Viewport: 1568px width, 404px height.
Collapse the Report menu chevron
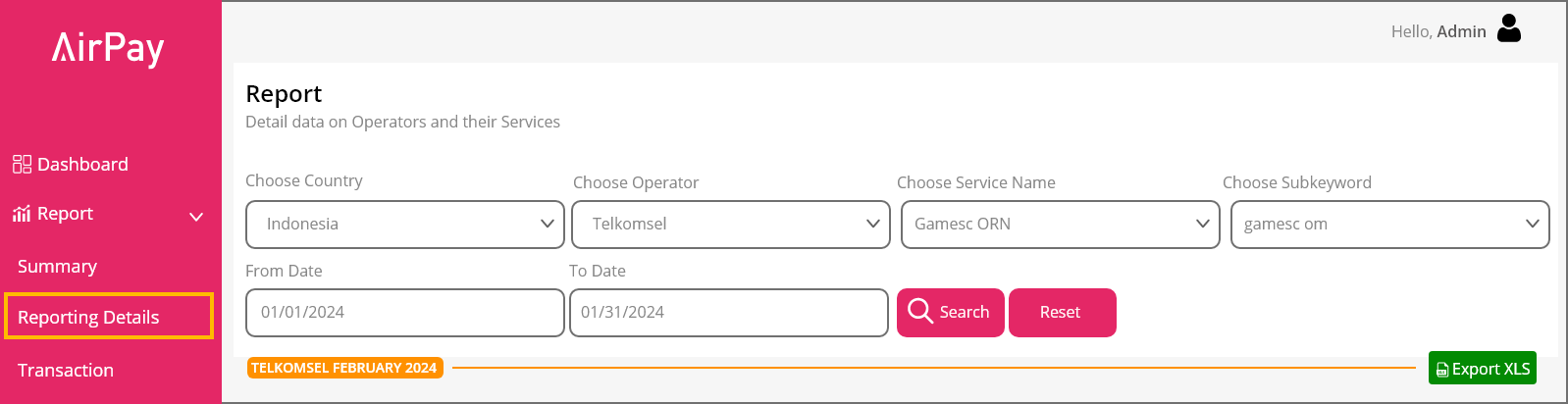pyautogui.click(x=196, y=216)
